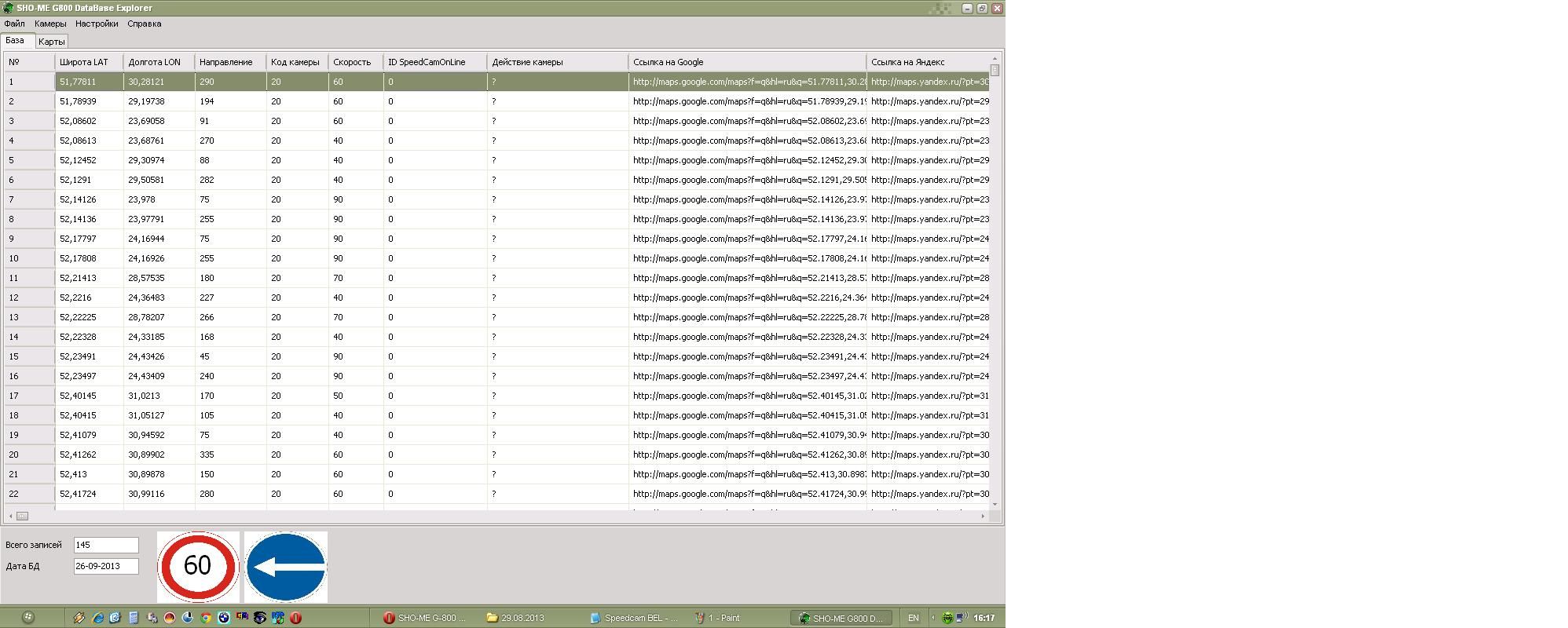Open Google Chrome from quick launch bar
The width and height of the screenshot is (1568, 628).
tap(205, 618)
